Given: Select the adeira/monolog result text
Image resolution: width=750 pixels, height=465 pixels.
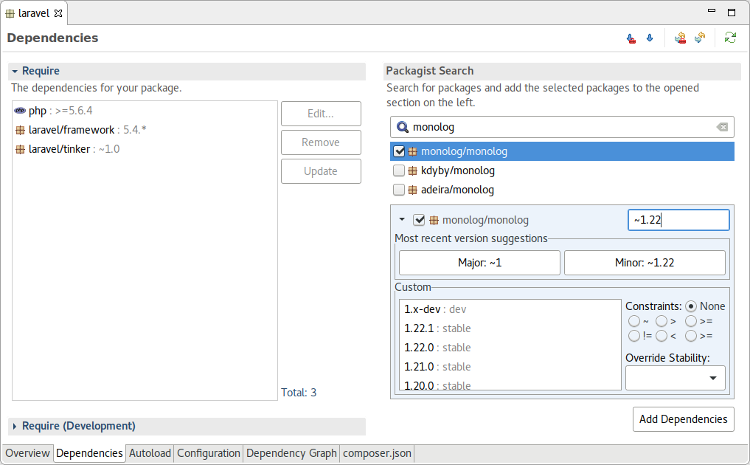Looking at the screenshot, I should (x=457, y=190).
